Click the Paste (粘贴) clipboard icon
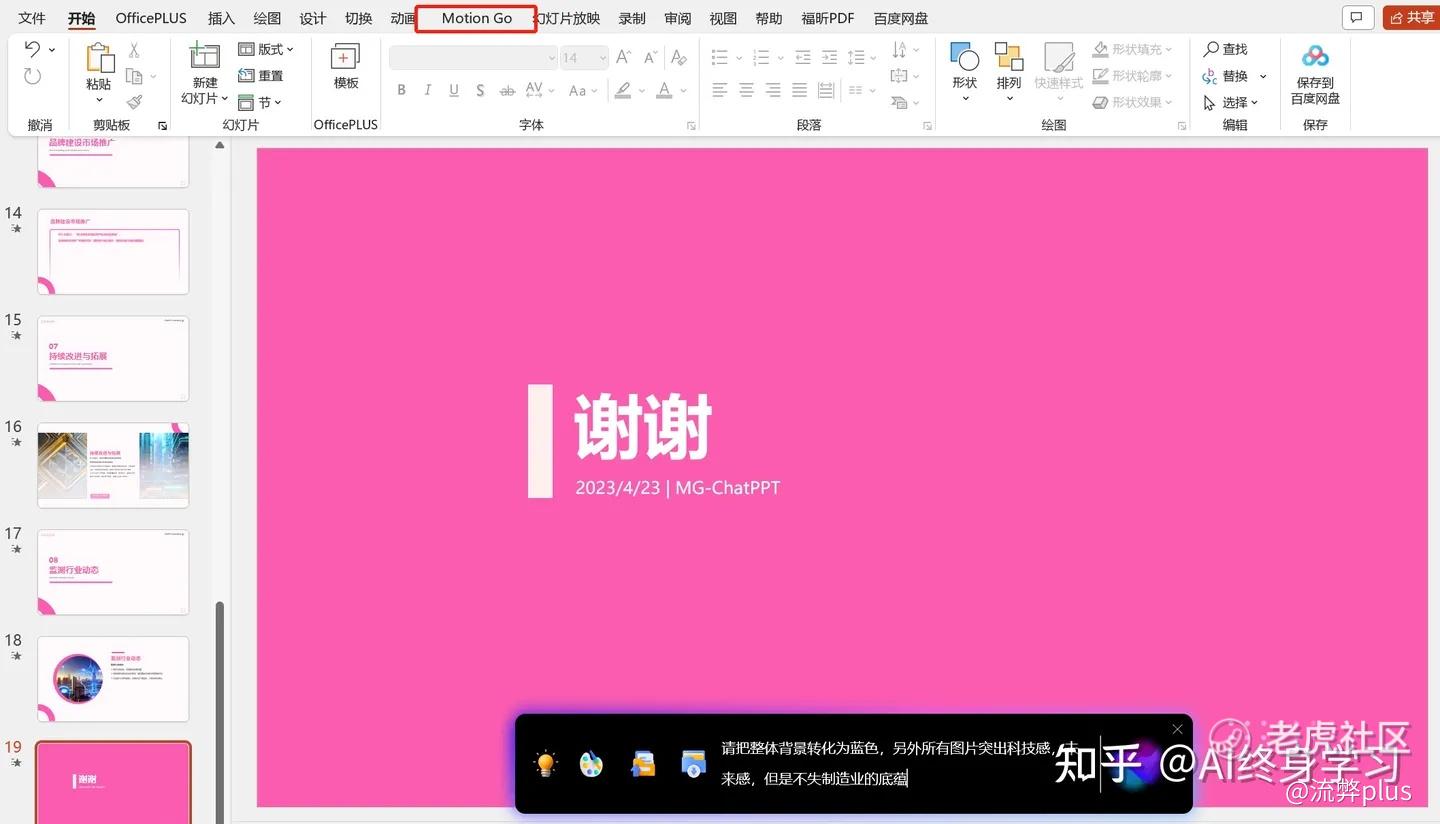 tap(99, 61)
